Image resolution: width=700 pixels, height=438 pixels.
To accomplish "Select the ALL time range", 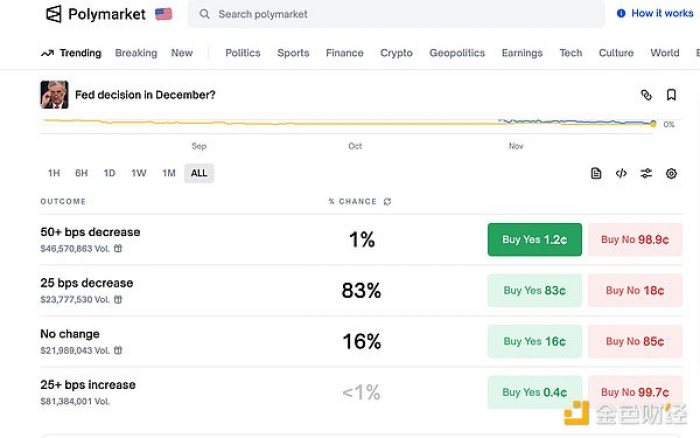I will 199,173.
